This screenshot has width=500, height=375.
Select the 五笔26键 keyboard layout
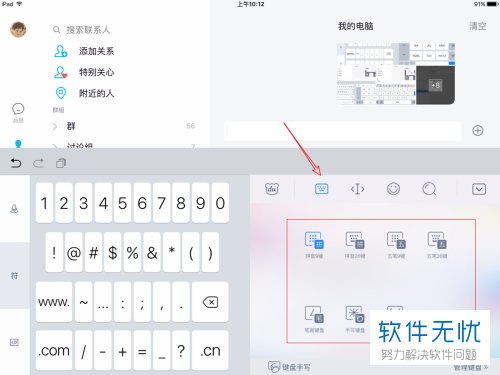(437, 245)
